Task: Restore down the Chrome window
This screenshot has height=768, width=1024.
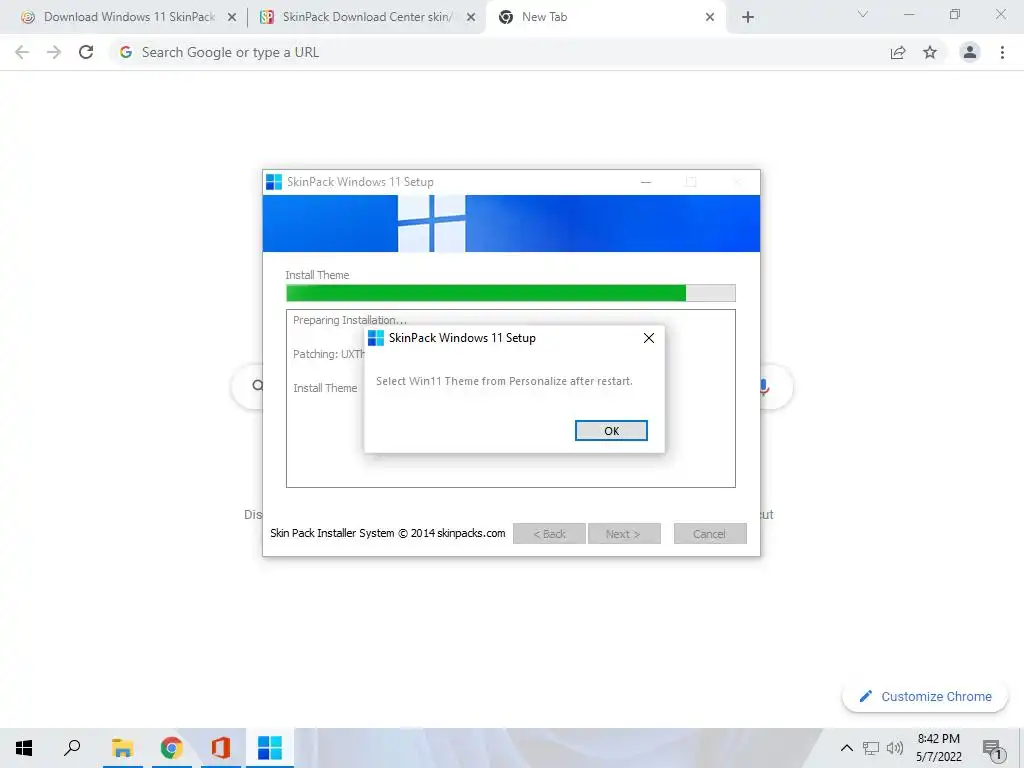Action: pyautogui.click(x=954, y=14)
